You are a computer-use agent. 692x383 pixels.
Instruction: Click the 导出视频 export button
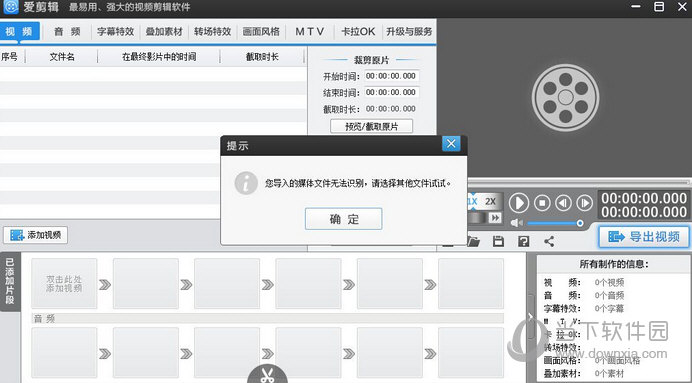644,237
